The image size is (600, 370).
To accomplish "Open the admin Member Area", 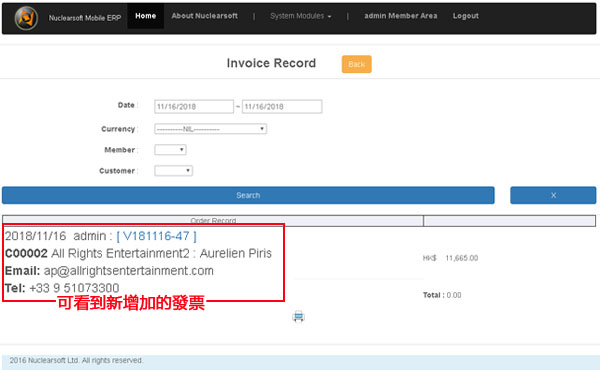I will click(x=401, y=16).
